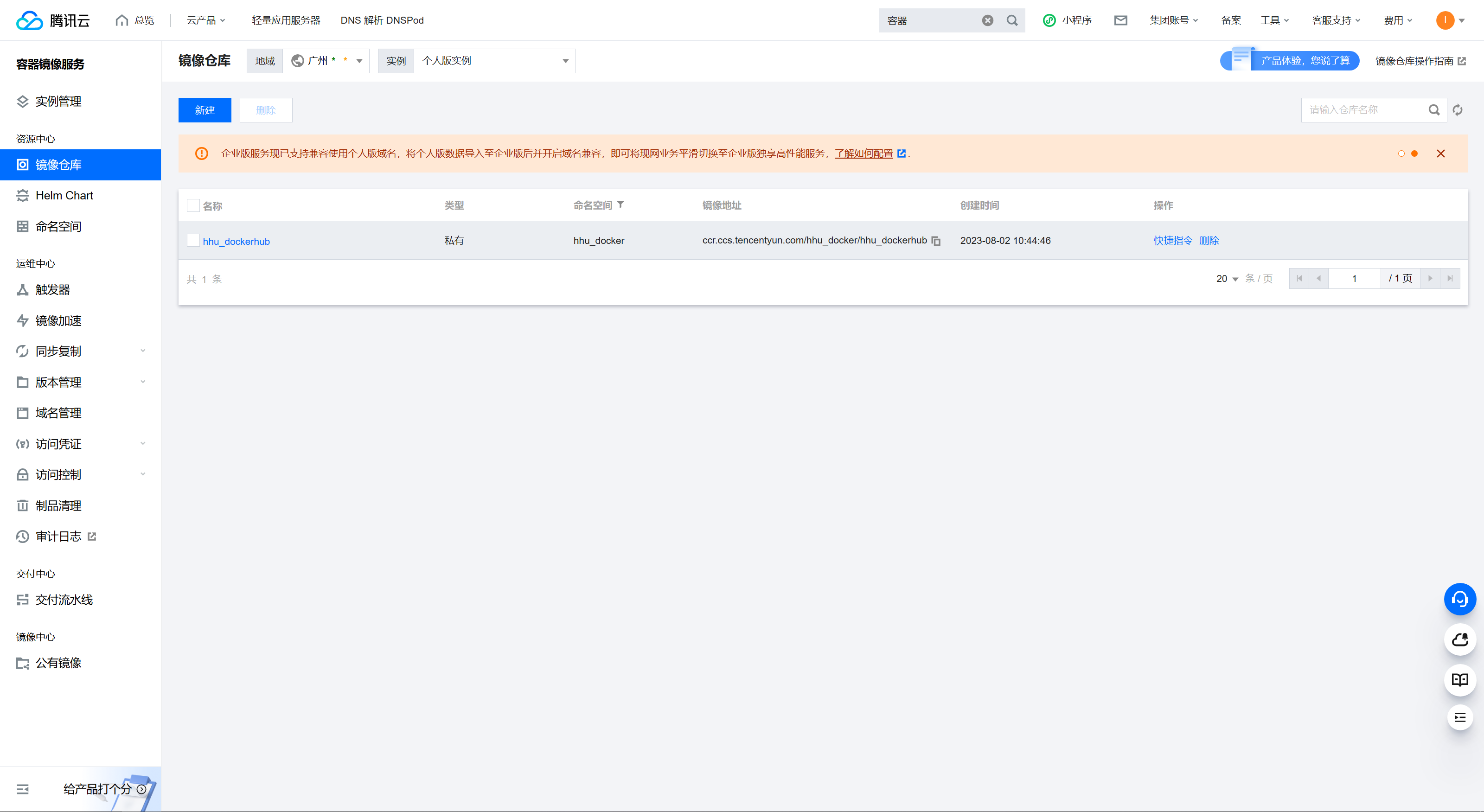Open 制品清理 in the sidebar
This screenshot has height=812, width=1484.
(x=80, y=505)
